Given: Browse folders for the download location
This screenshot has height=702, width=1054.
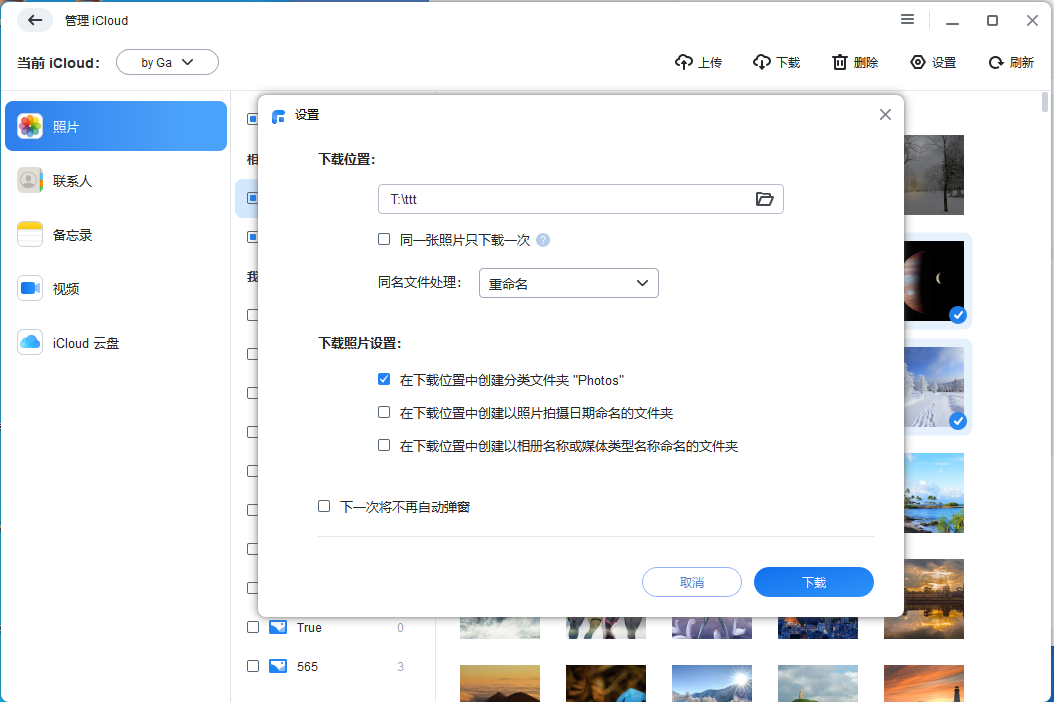Looking at the screenshot, I should pyautogui.click(x=765, y=199).
